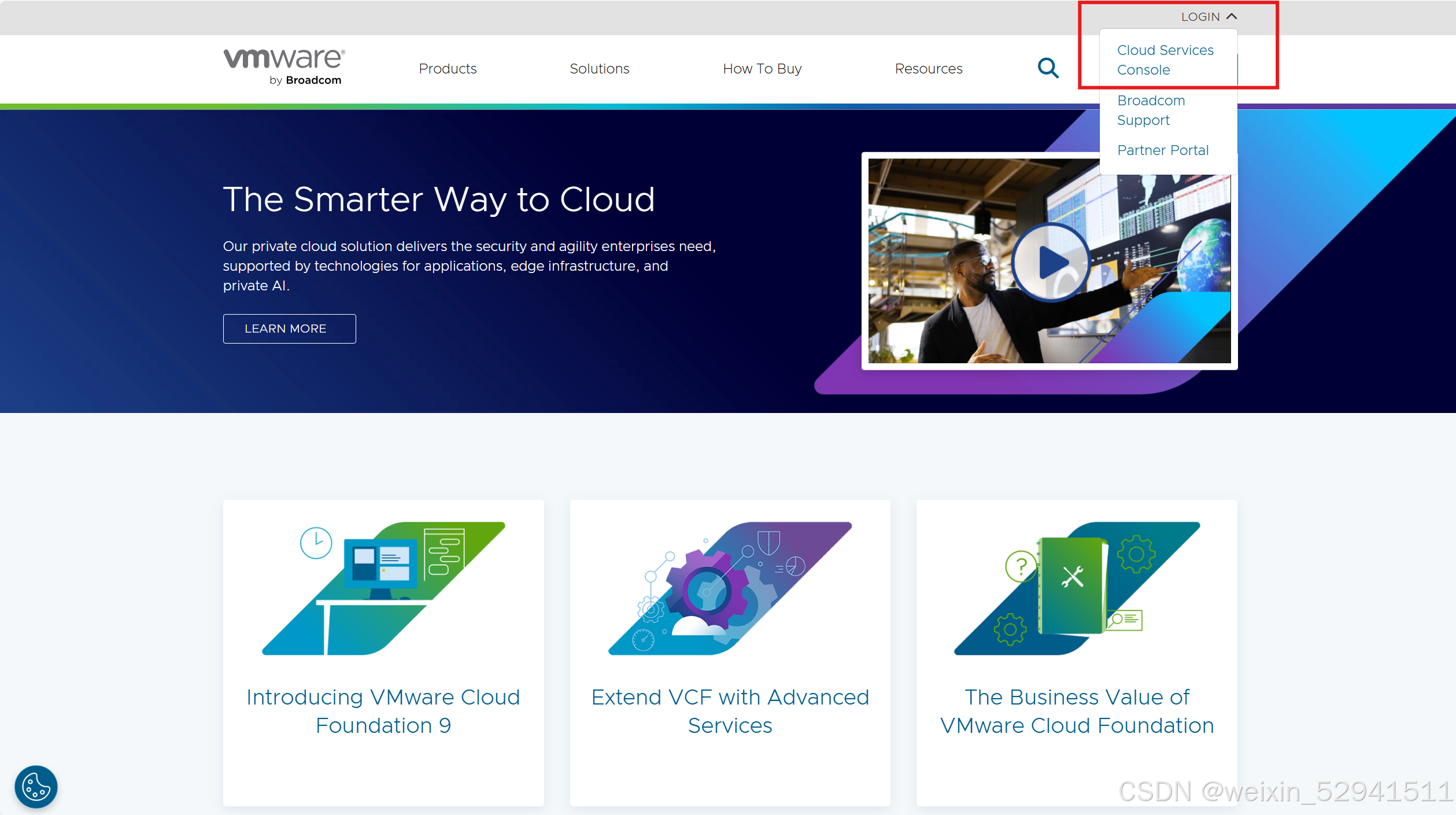This screenshot has height=815, width=1456.
Task: Collapse the LOGIN dropdown chevron
Action: click(1232, 17)
